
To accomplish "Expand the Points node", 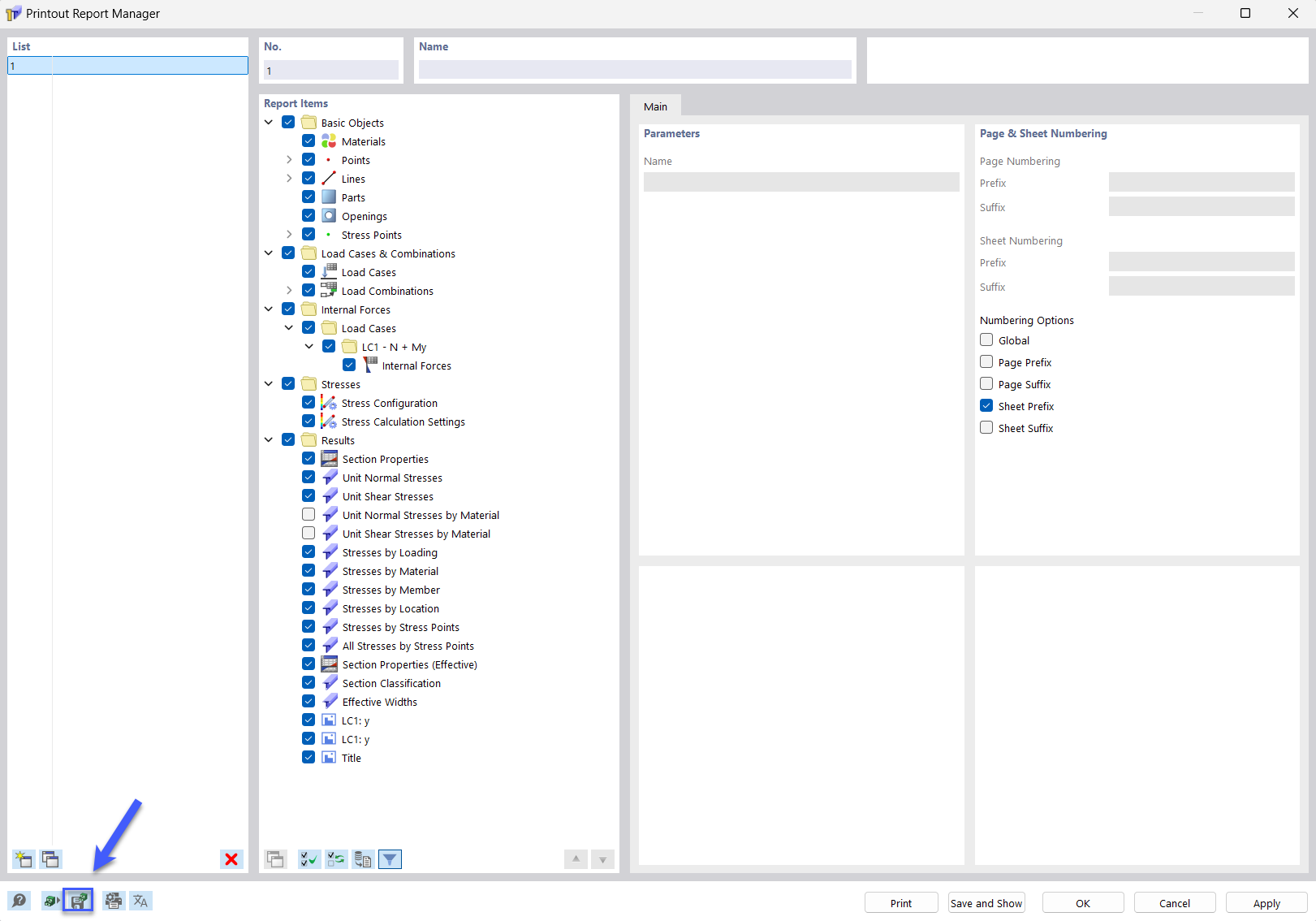I will pos(289,160).
